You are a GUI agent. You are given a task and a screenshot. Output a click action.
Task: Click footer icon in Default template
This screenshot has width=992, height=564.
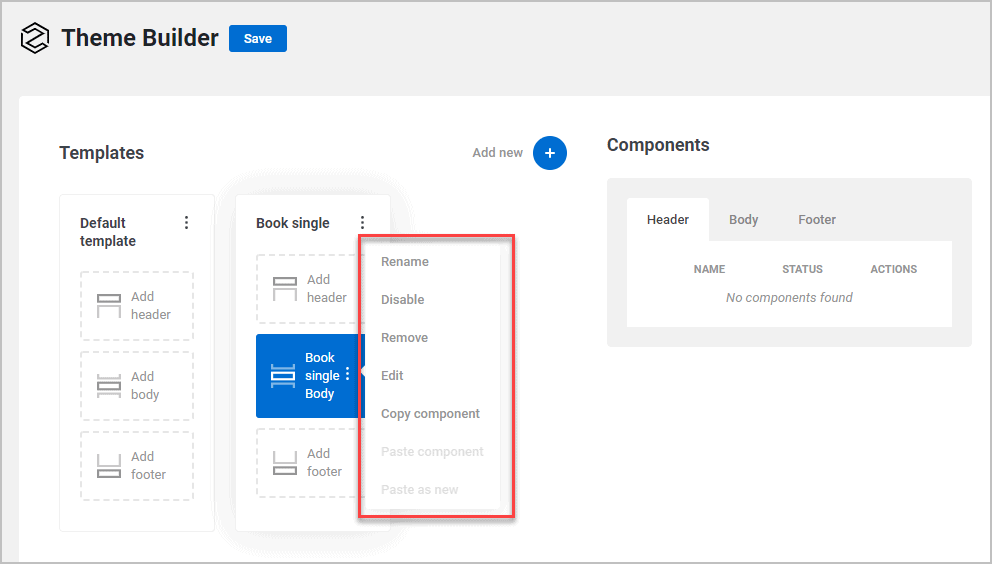(109, 466)
